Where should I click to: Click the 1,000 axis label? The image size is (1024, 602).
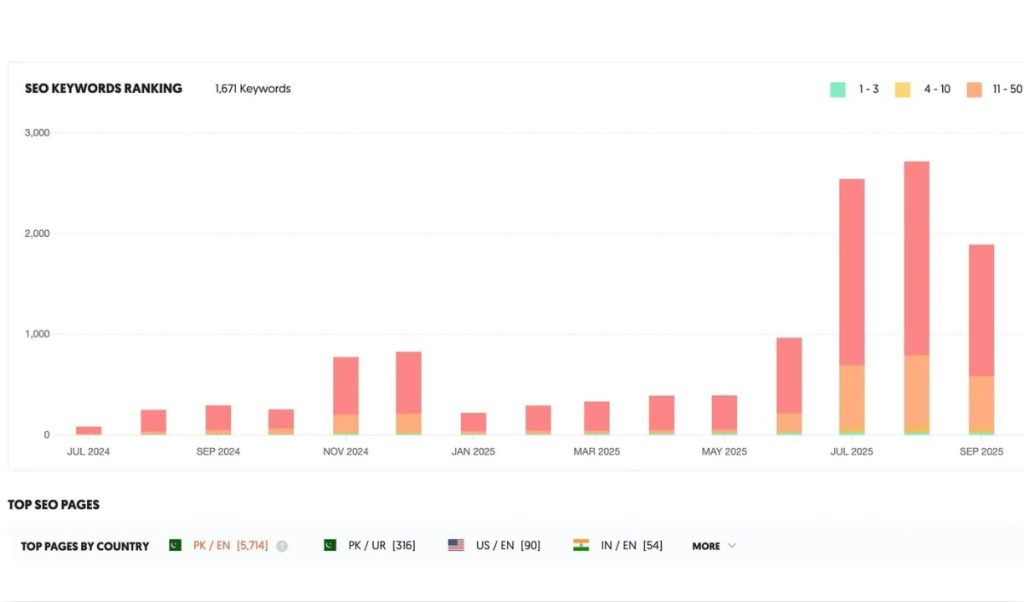pos(37,334)
